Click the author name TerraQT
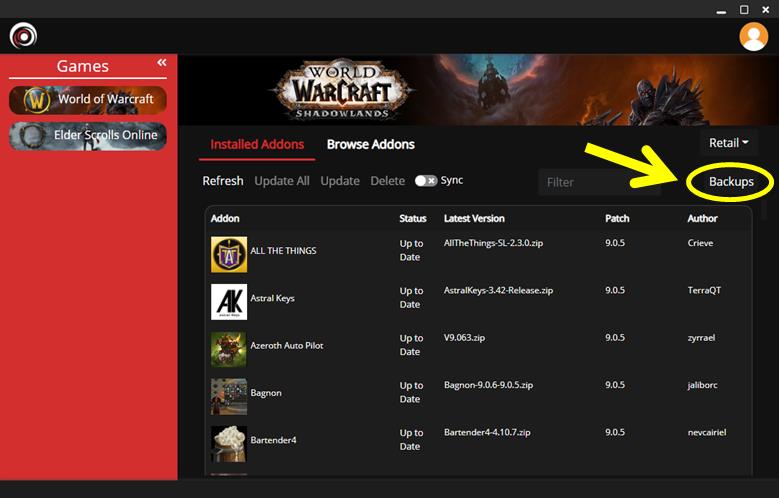Viewport: 779px width, 498px height. (704, 290)
